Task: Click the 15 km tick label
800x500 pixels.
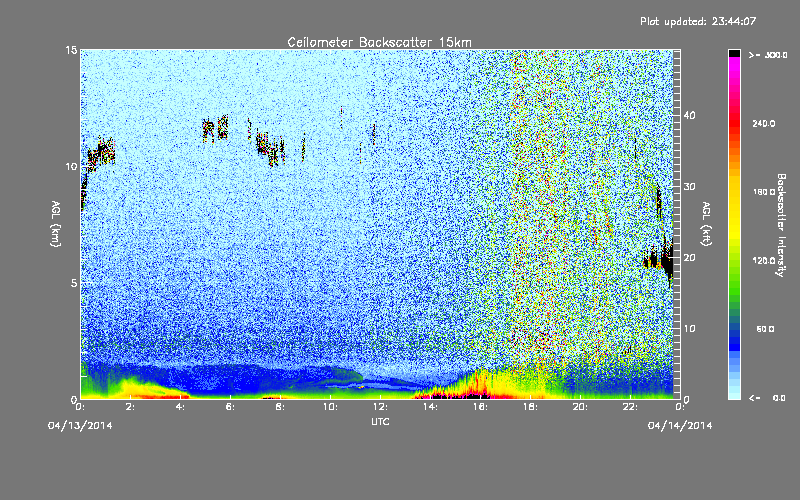Action: coord(71,50)
